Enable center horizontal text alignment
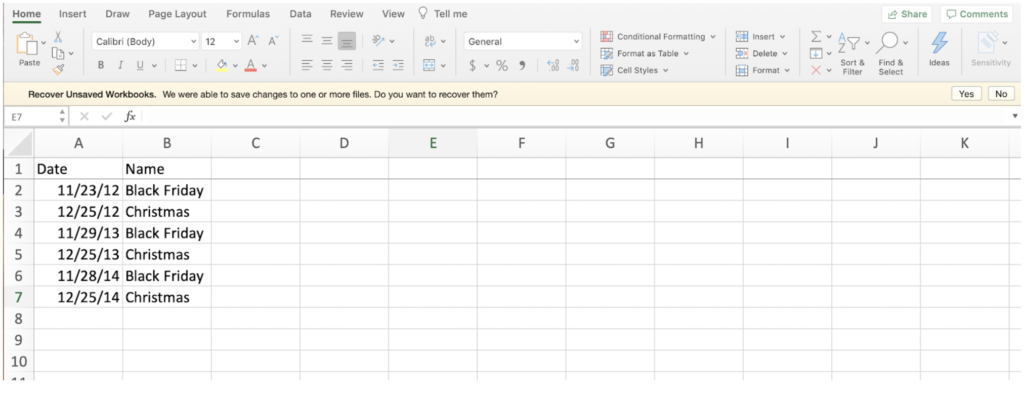The width and height of the screenshot is (1024, 393). [x=327, y=65]
